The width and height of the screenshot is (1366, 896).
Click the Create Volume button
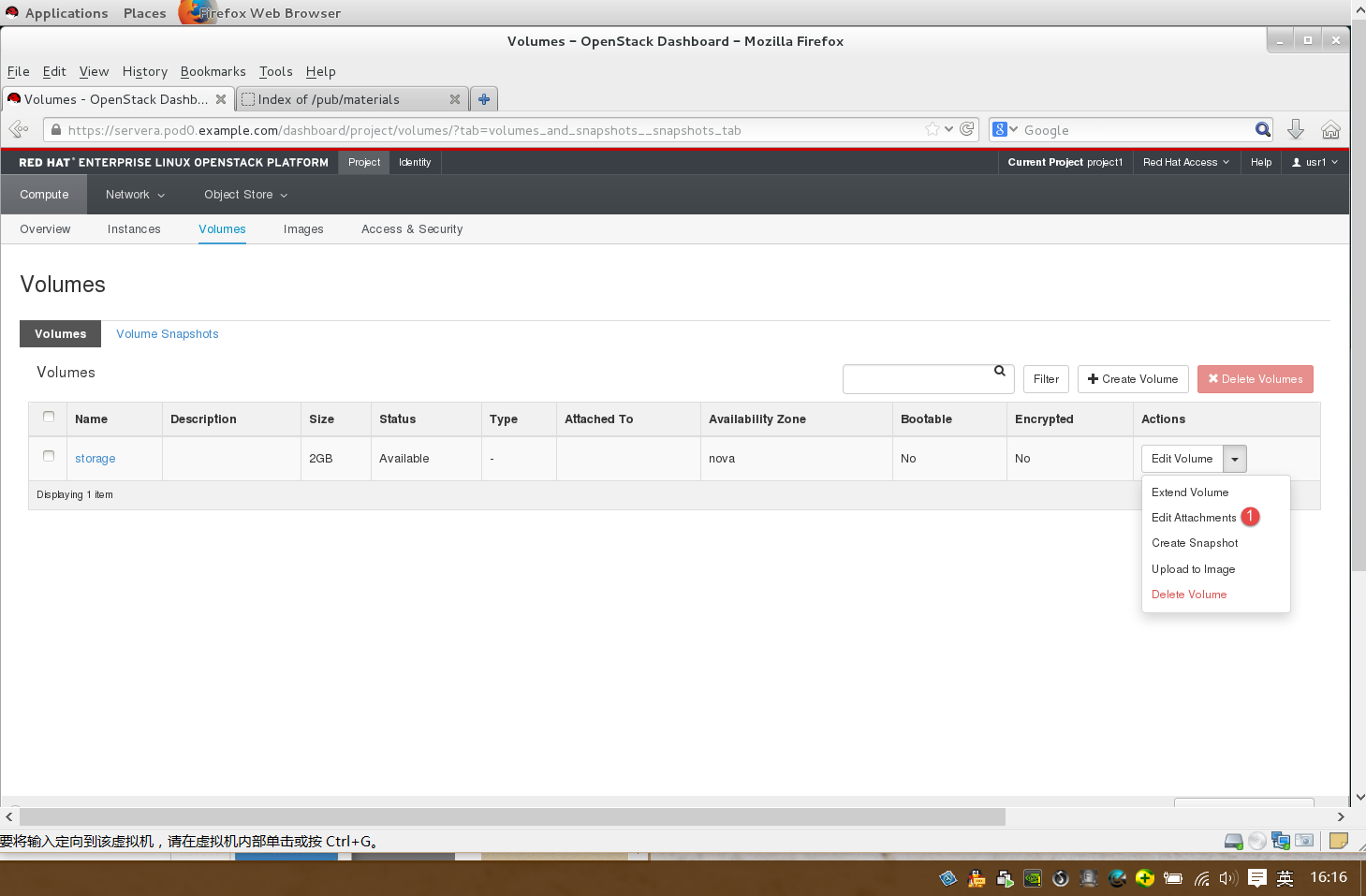1133,379
